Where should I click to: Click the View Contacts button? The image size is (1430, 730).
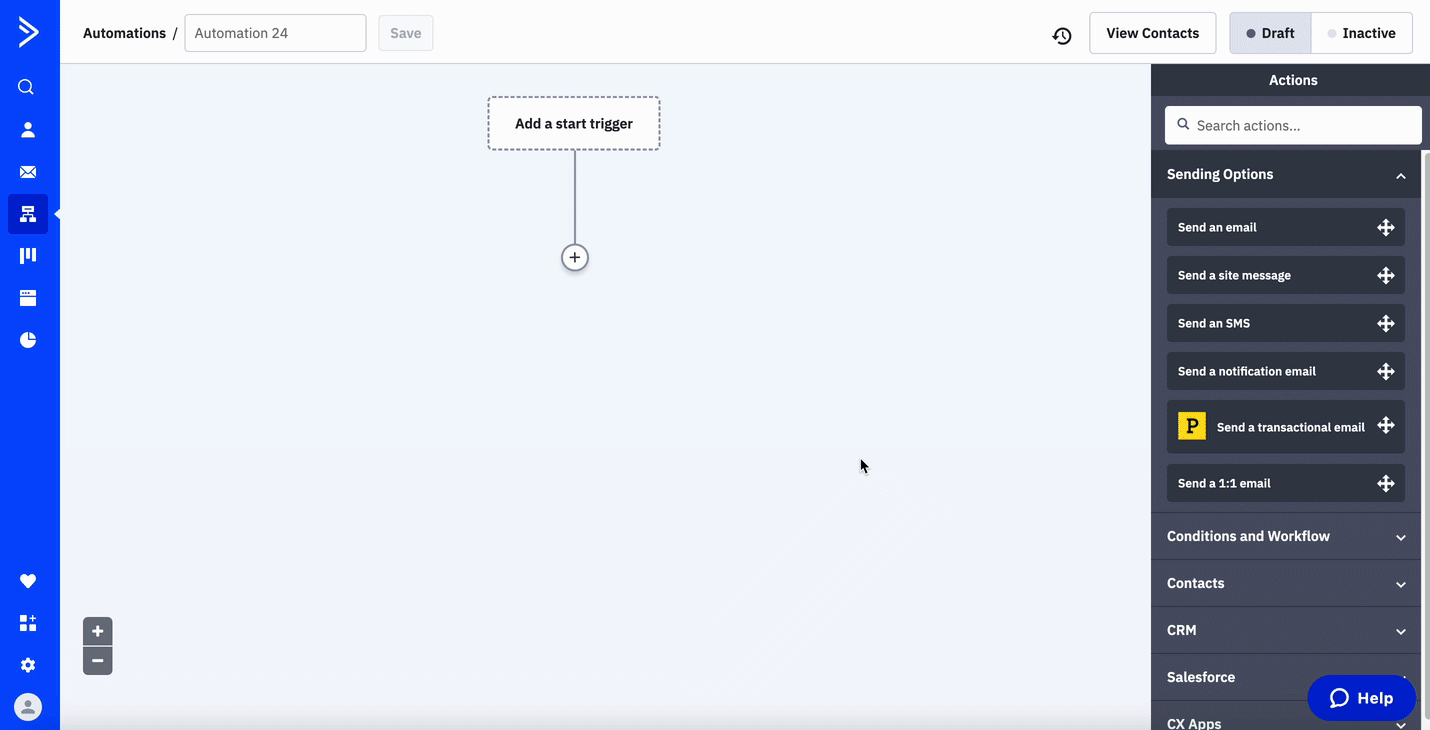pos(1152,33)
